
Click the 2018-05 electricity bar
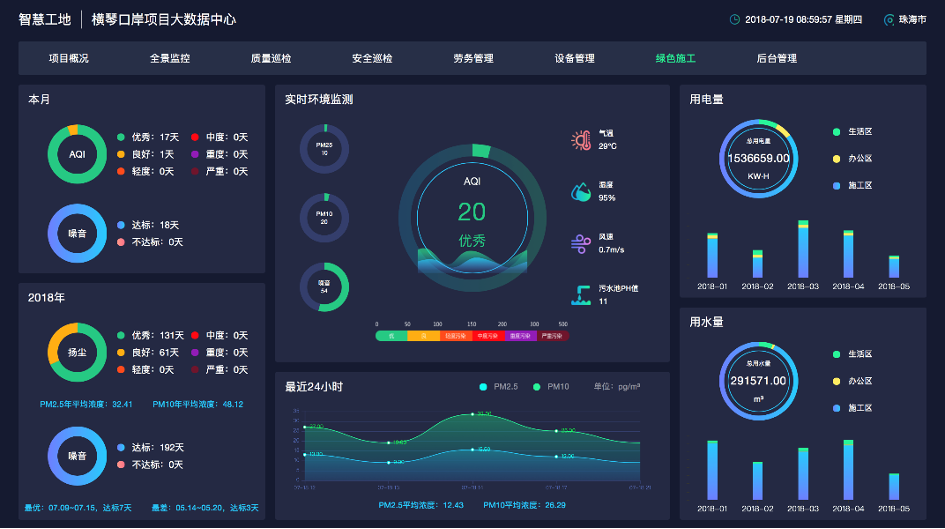pos(894,267)
